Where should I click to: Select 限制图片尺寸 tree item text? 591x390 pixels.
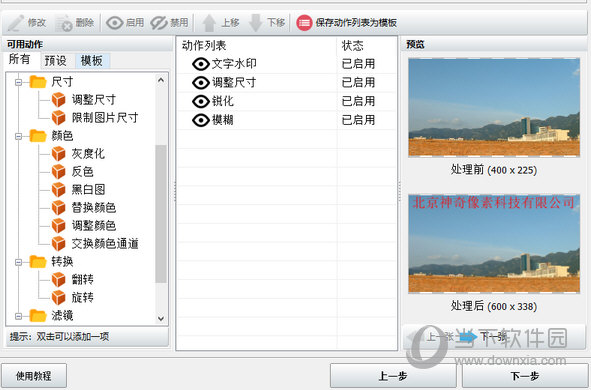[105, 118]
